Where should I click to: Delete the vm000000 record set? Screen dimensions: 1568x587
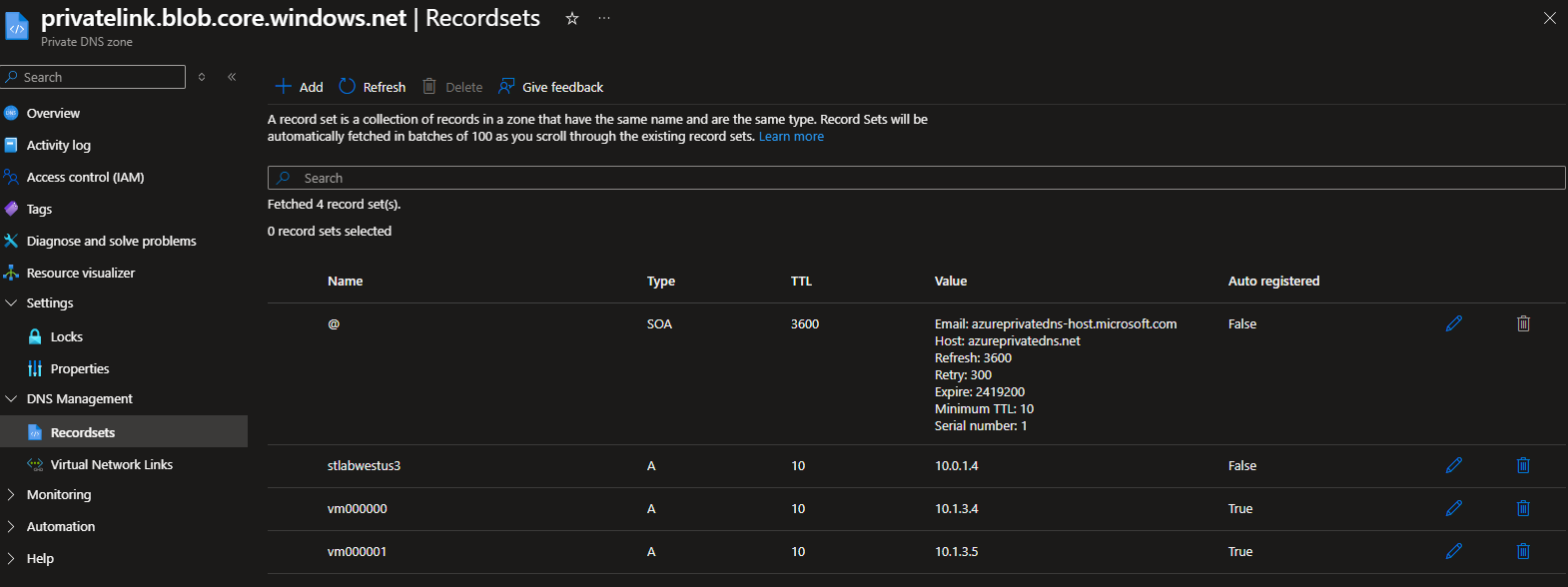[x=1523, y=508]
